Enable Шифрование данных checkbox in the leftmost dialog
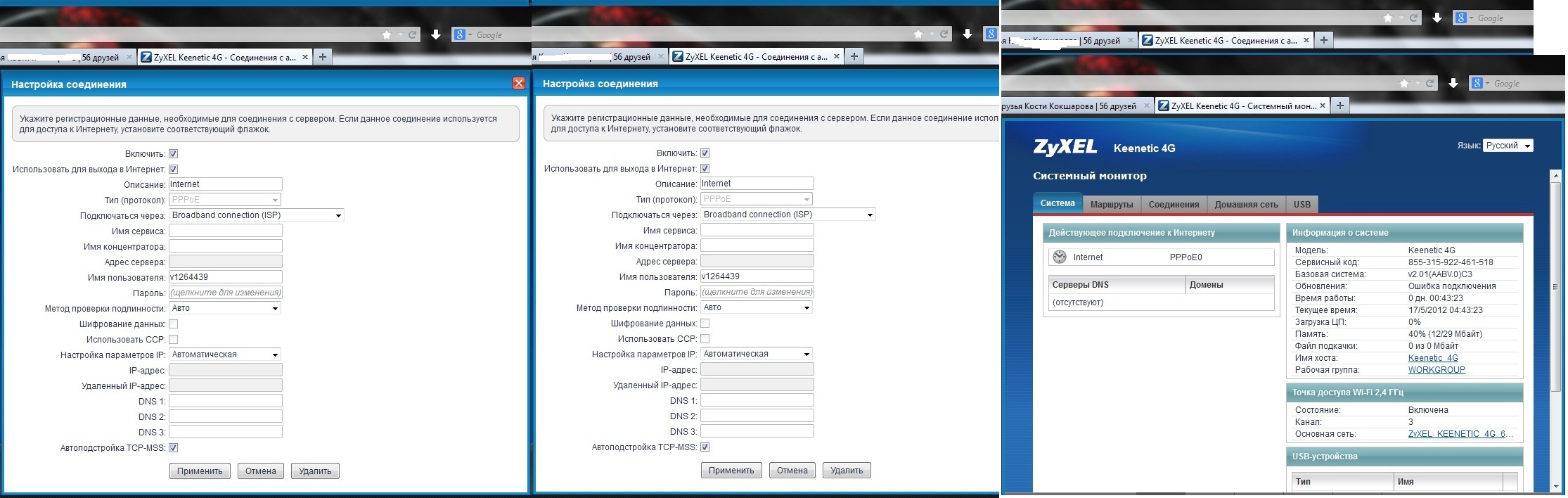1568x498 pixels. pyautogui.click(x=174, y=324)
